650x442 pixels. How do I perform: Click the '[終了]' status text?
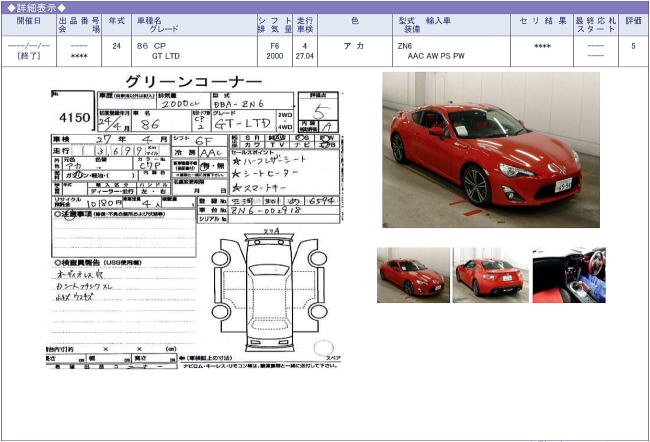click(x=29, y=56)
